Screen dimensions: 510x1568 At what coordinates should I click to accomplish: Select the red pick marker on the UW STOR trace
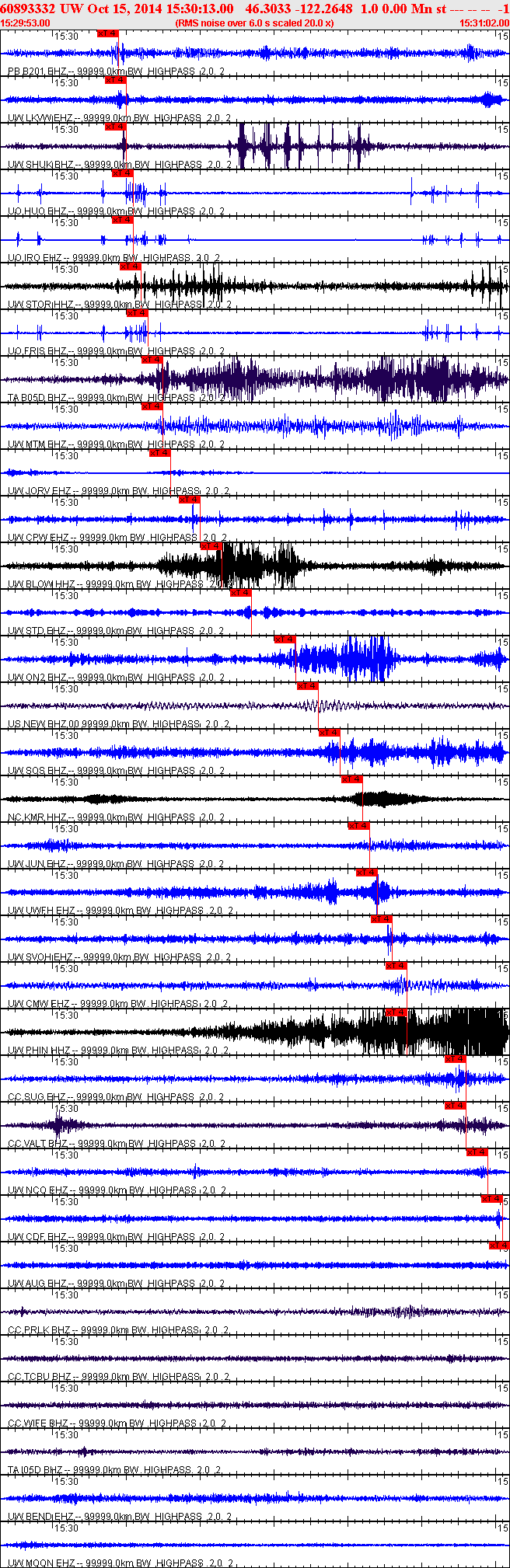130,267
